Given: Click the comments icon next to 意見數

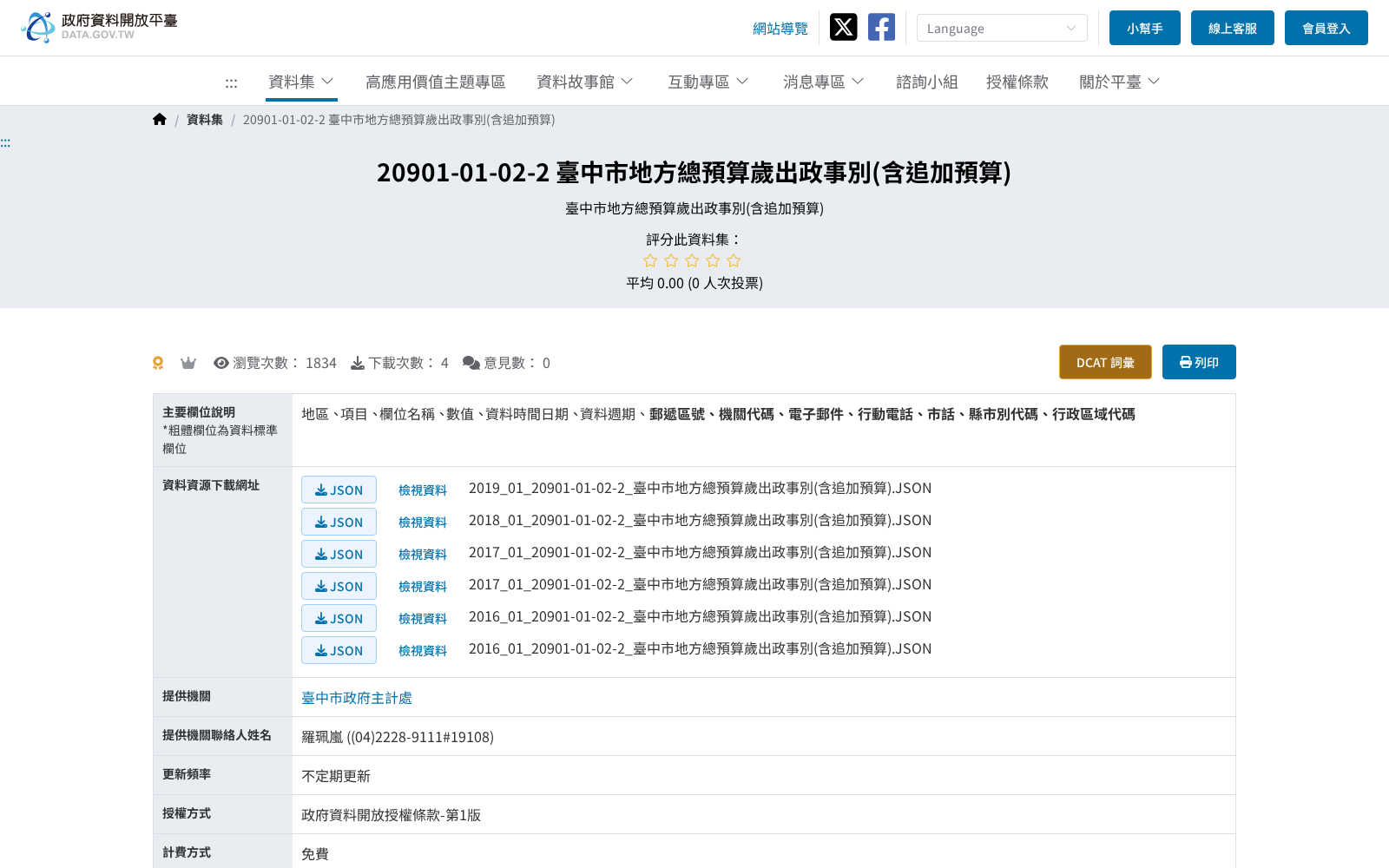Looking at the screenshot, I should click(471, 363).
